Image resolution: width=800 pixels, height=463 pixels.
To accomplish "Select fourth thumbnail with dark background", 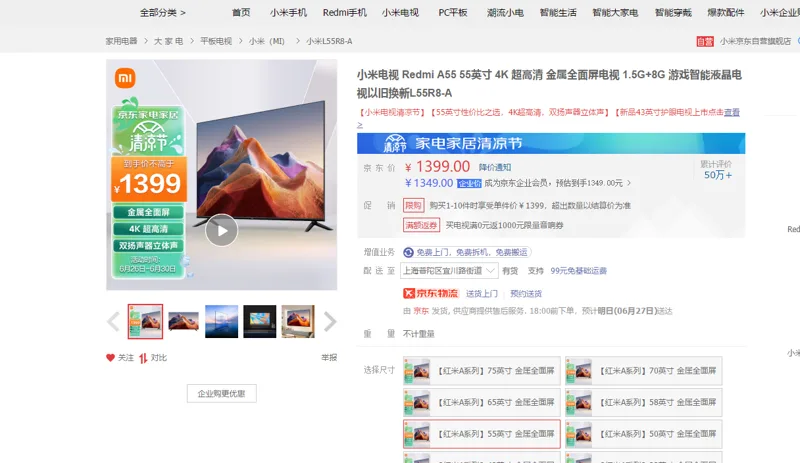I will [260, 322].
